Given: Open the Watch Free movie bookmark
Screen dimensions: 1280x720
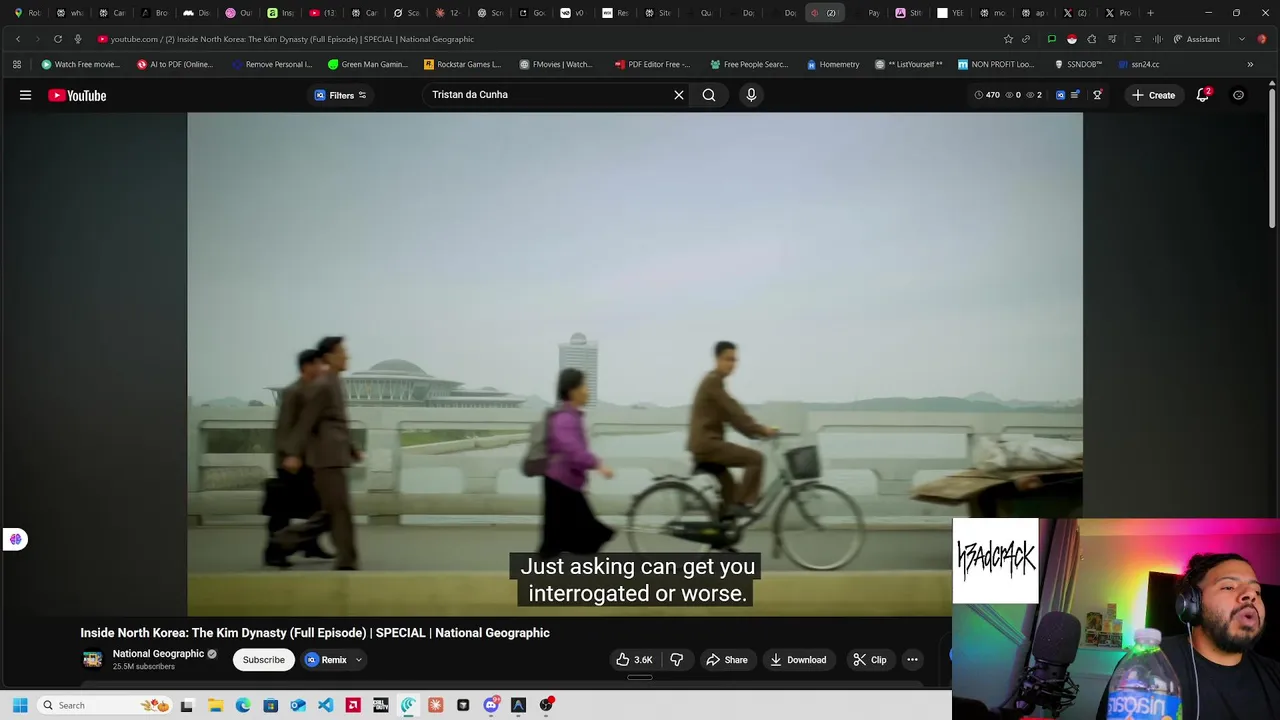Looking at the screenshot, I should pos(80,64).
